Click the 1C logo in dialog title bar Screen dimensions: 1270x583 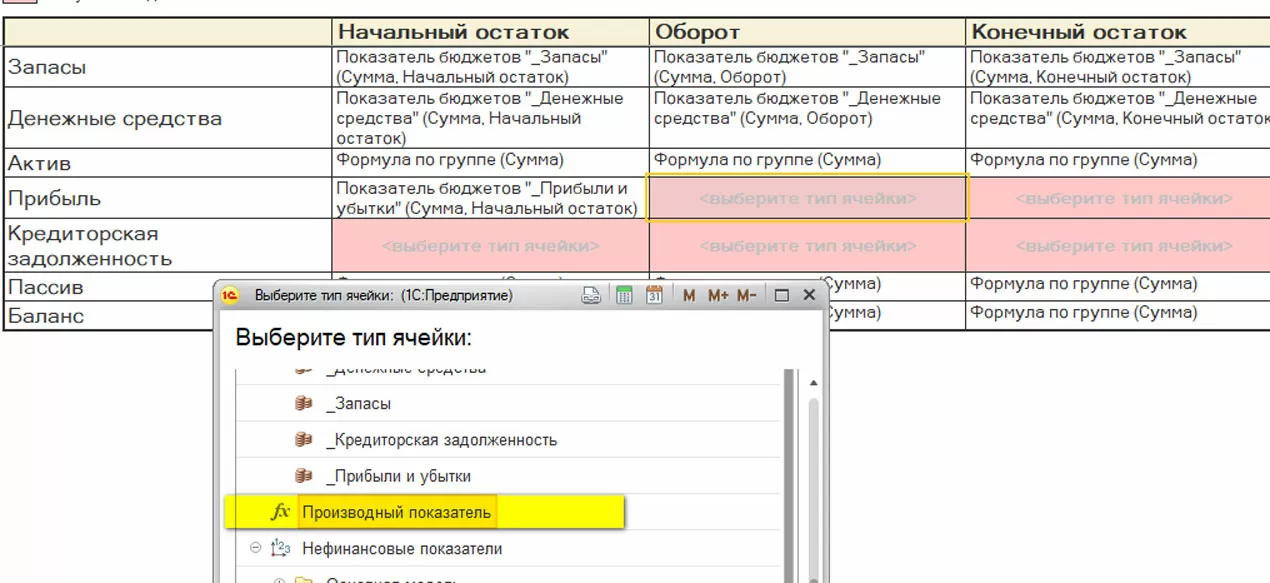pos(230,295)
